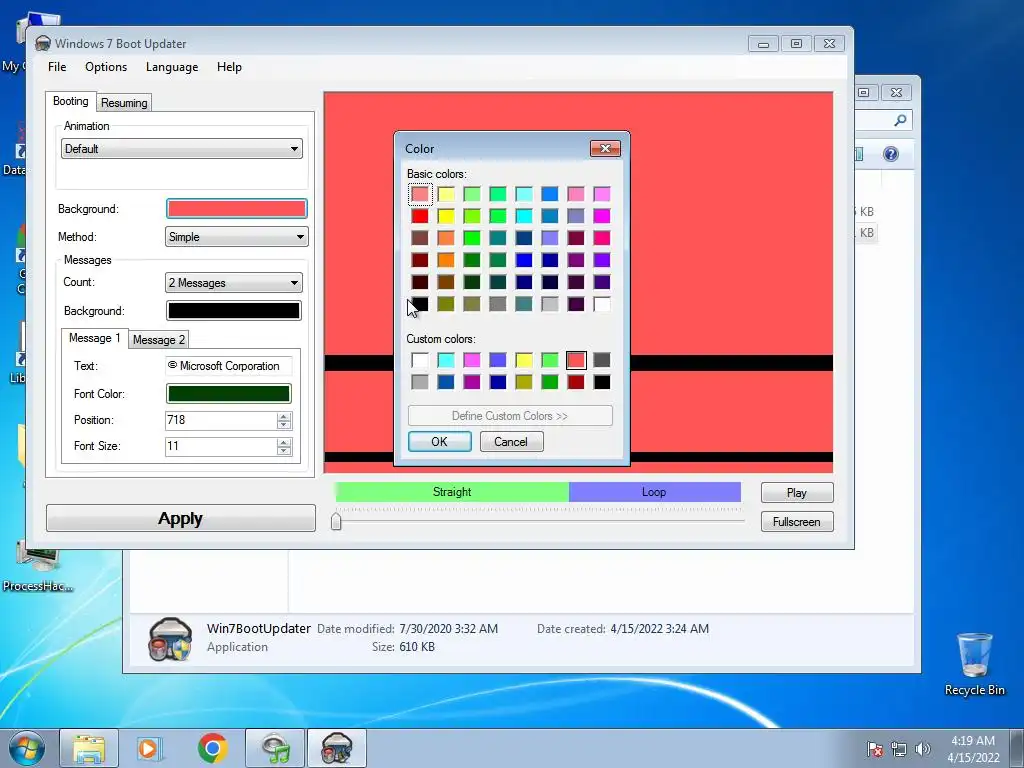Click the dark green Font Color swatch
Viewport: 1024px width, 768px height.
coord(229,393)
